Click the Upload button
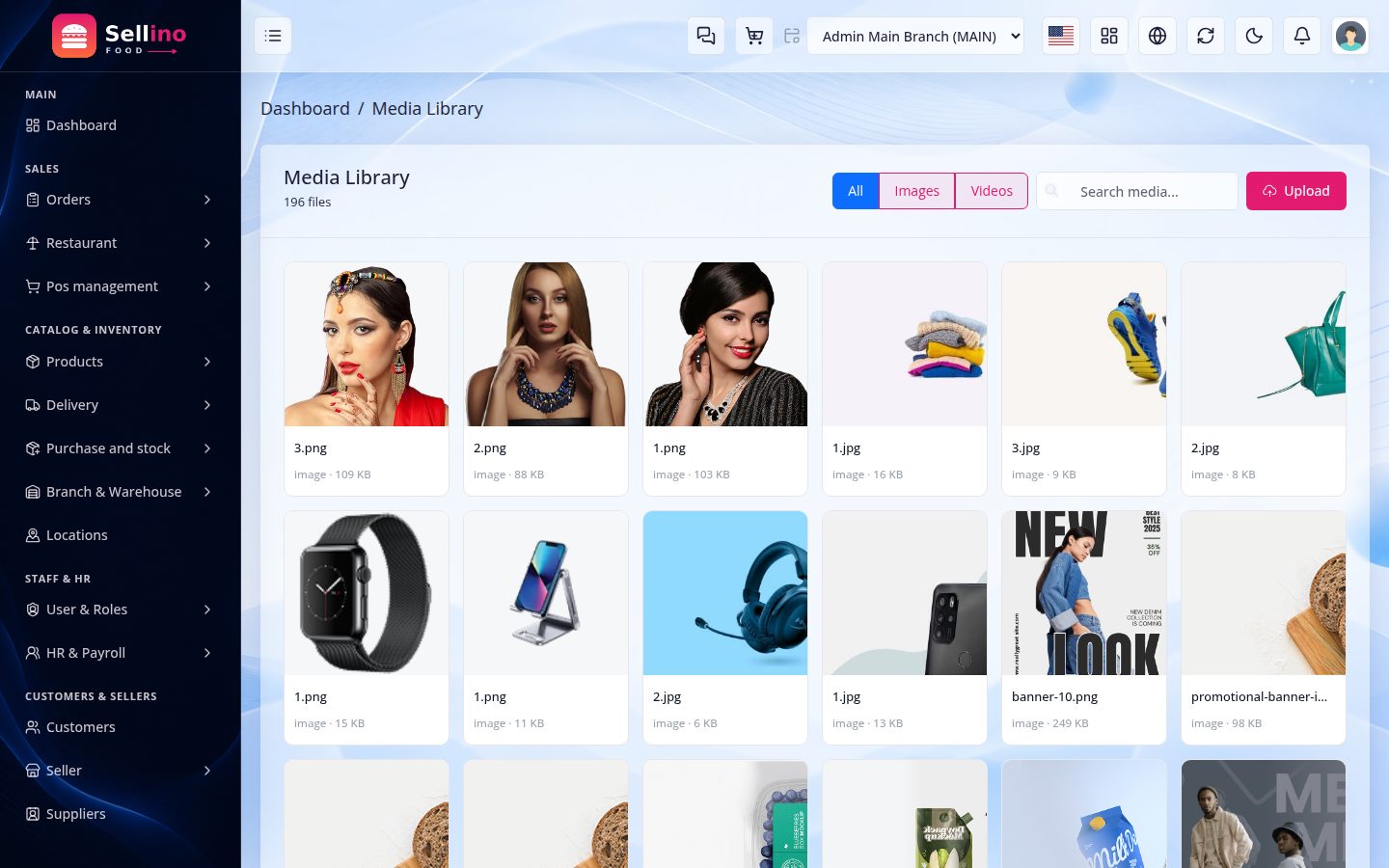 pyautogui.click(x=1296, y=191)
